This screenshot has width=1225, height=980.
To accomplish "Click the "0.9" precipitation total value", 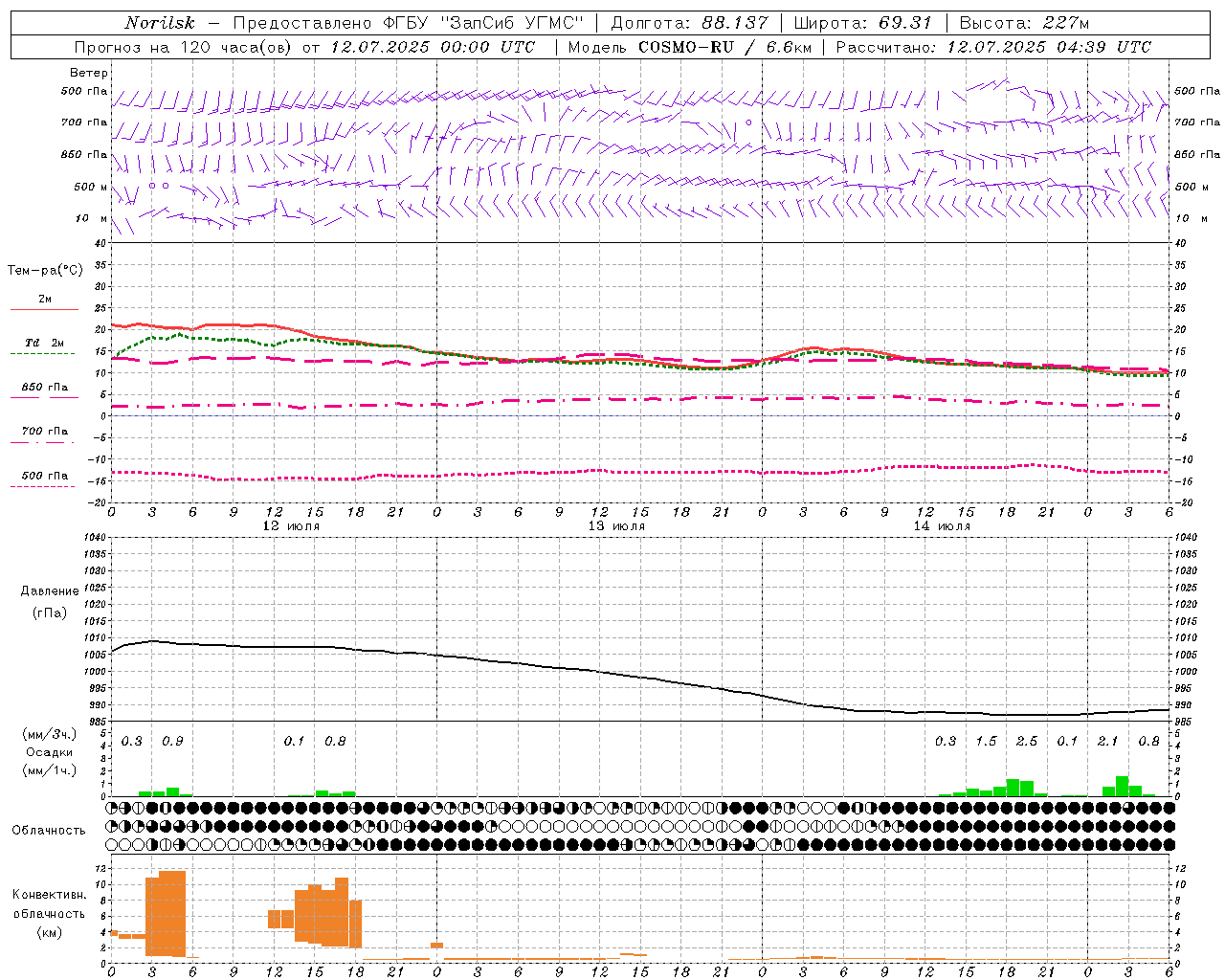I will click(172, 742).
